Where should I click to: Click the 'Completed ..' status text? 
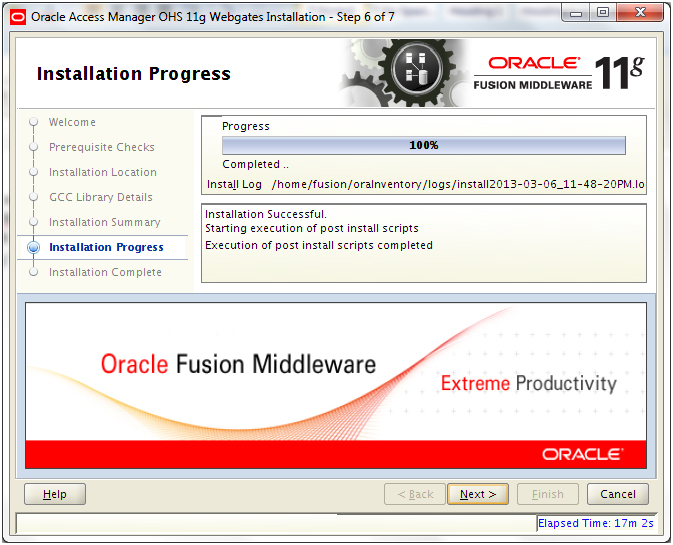pos(255,164)
